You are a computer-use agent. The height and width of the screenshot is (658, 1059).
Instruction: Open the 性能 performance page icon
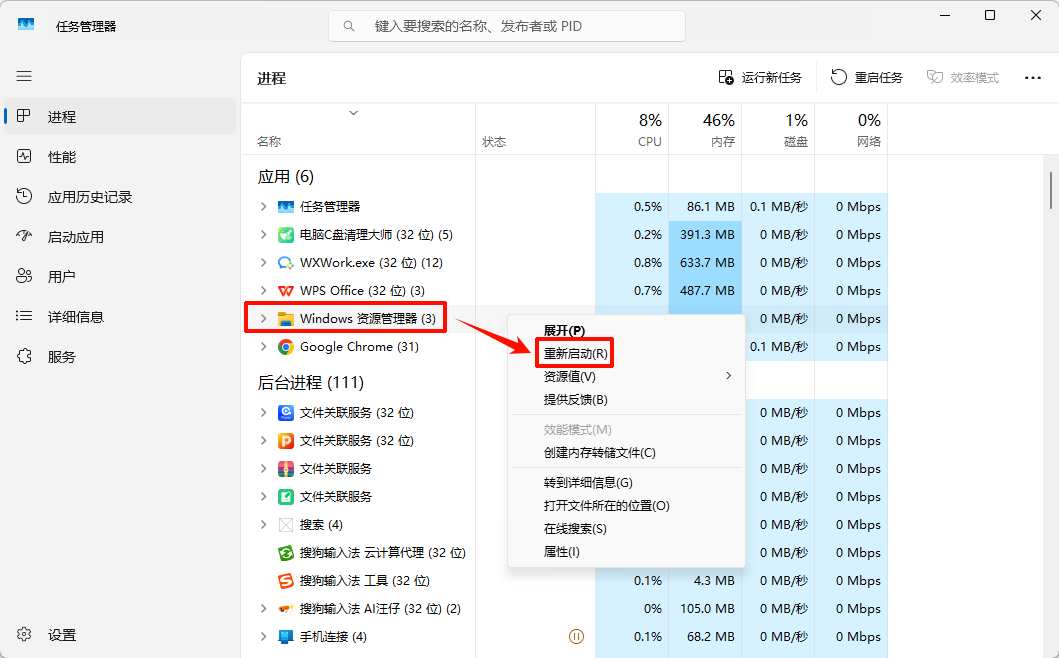24,157
